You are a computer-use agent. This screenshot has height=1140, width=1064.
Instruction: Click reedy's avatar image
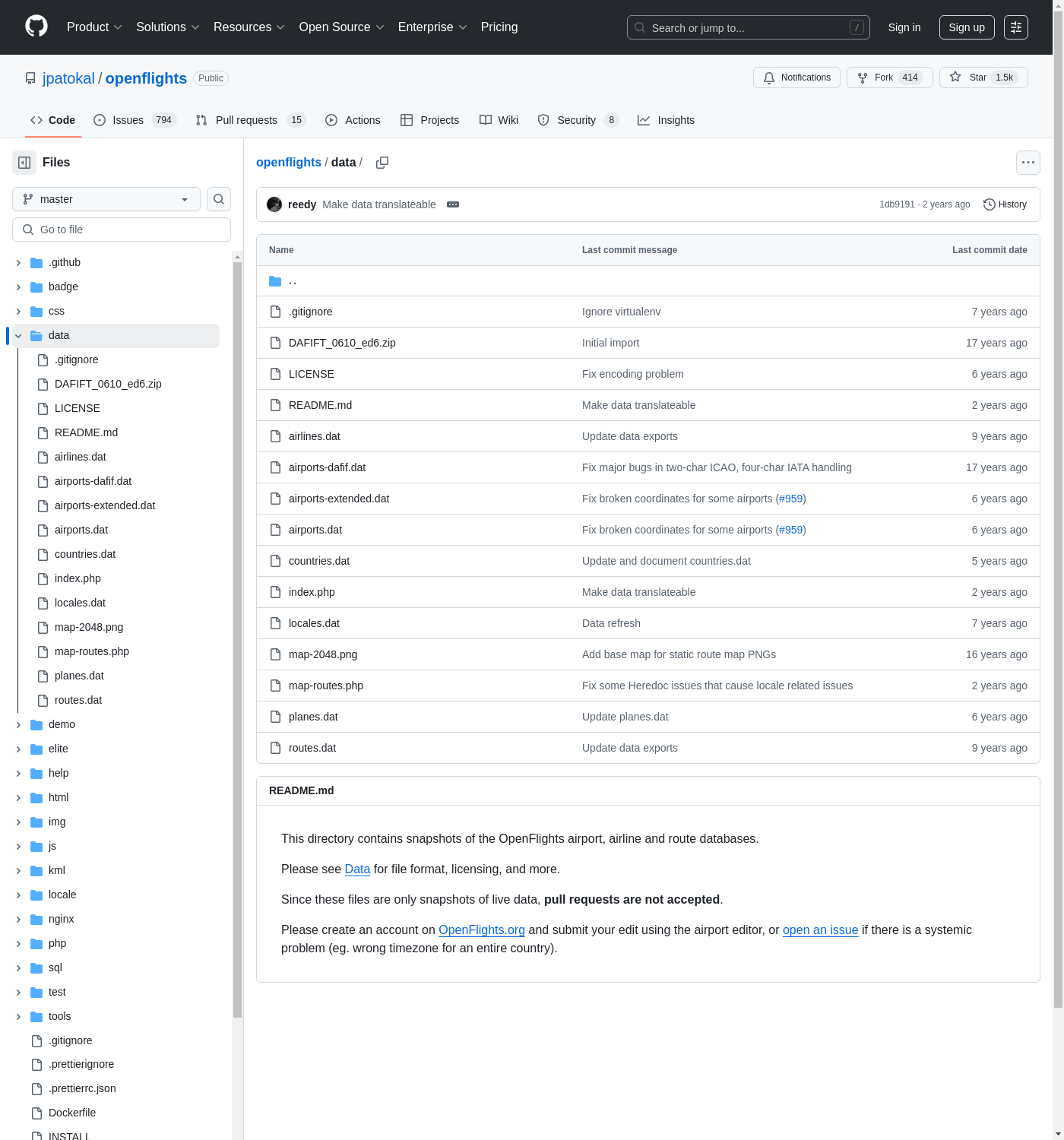coord(274,204)
